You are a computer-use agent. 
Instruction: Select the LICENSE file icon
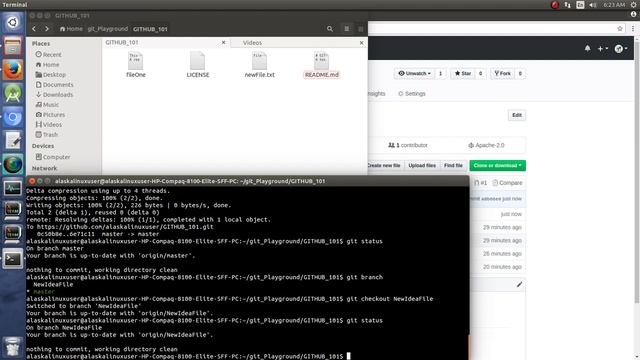198,60
